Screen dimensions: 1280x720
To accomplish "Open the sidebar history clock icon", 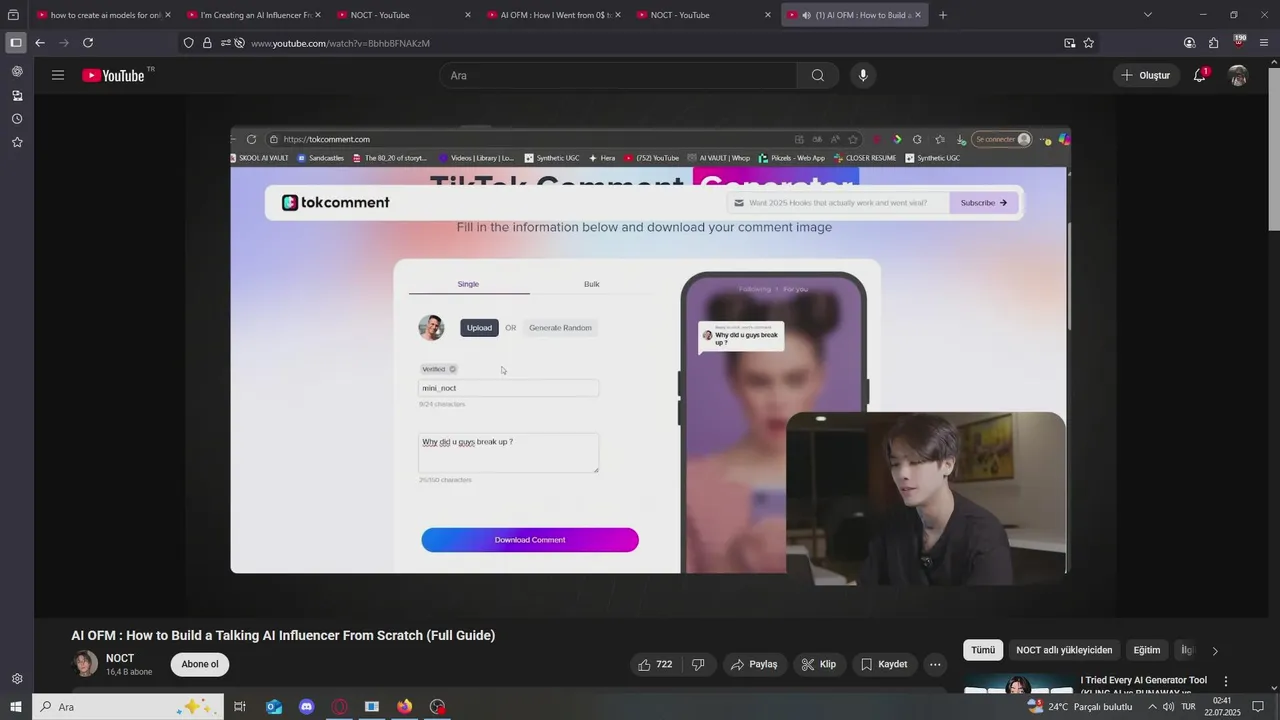I will [17, 119].
